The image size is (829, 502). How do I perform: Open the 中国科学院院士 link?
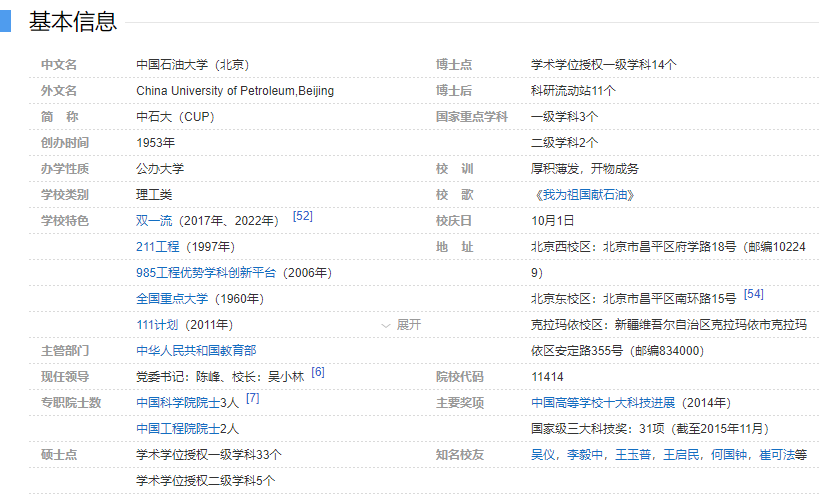[177, 403]
